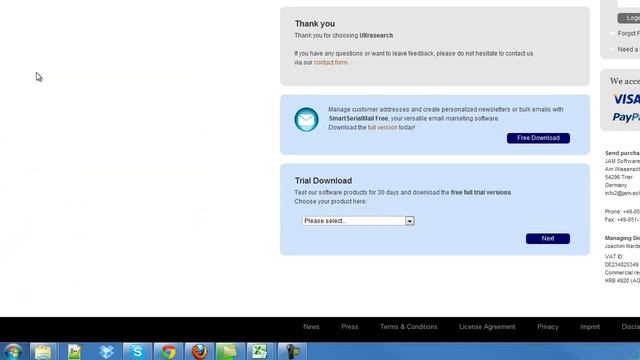Open the Please select product dropdown
Viewport: 640px width, 360px height.
click(x=358, y=221)
